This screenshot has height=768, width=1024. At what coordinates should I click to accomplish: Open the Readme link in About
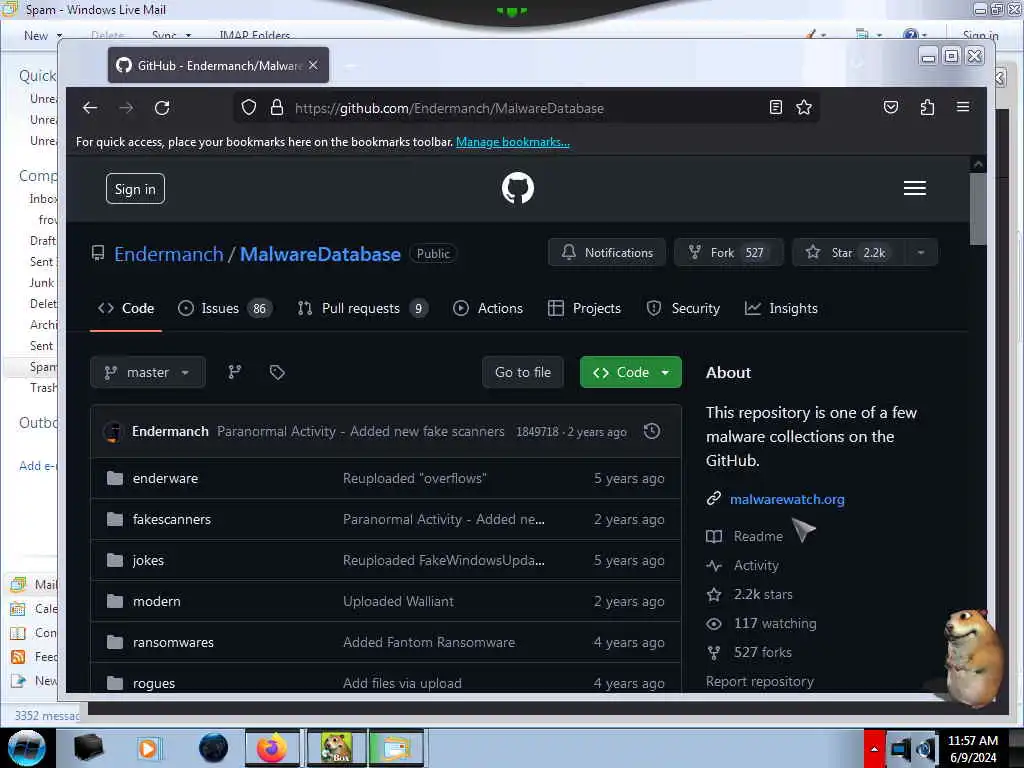pos(758,536)
